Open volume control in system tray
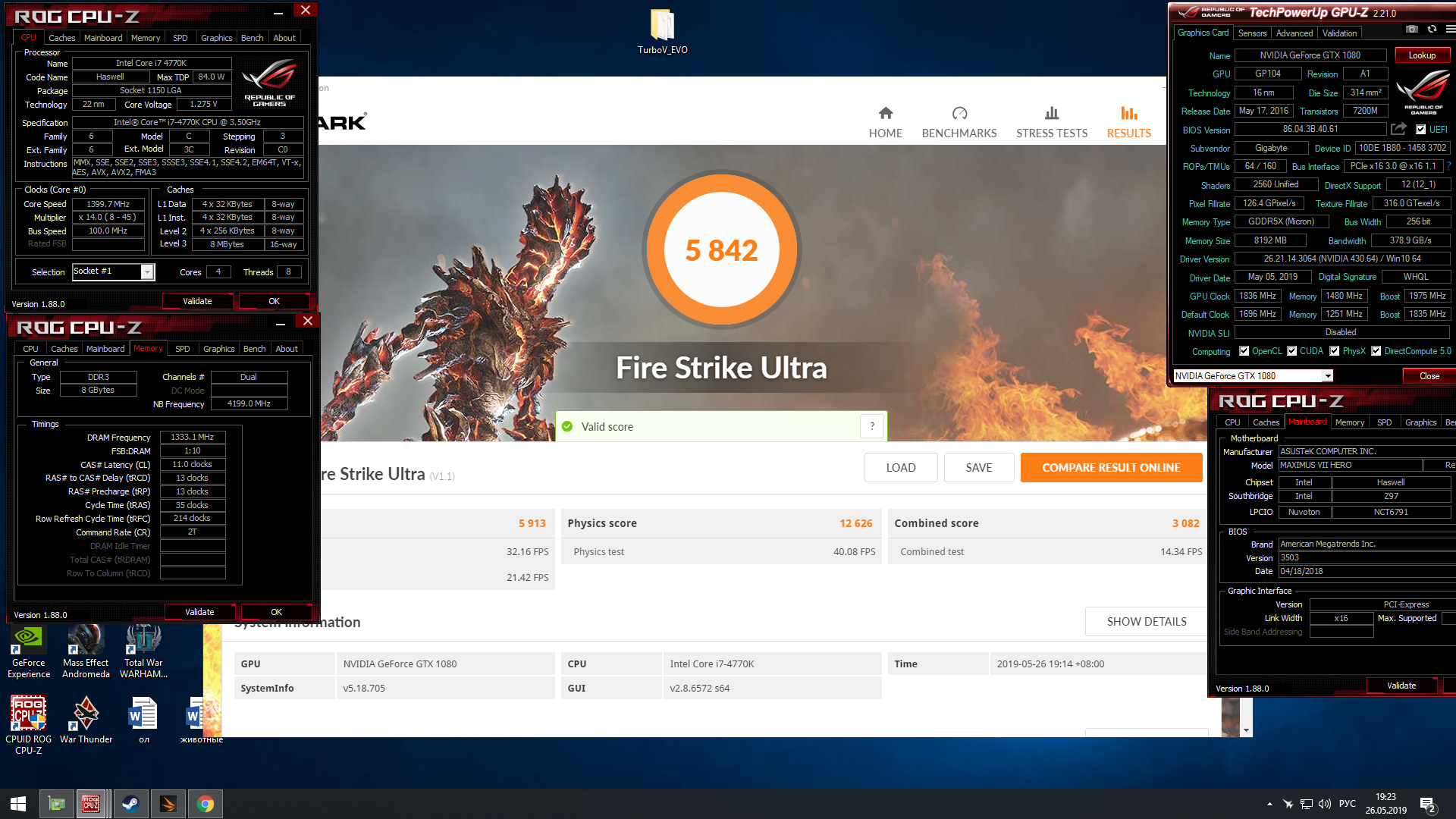Viewport: 1456px width, 819px height. coord(1325,804)
